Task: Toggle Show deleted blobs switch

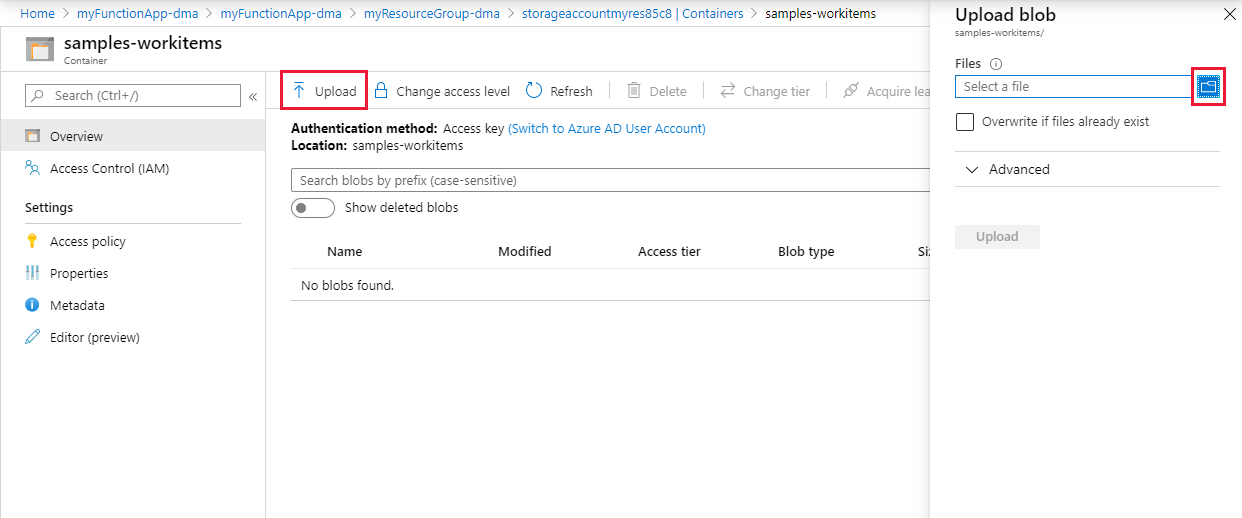Action: tap(313, 208)
